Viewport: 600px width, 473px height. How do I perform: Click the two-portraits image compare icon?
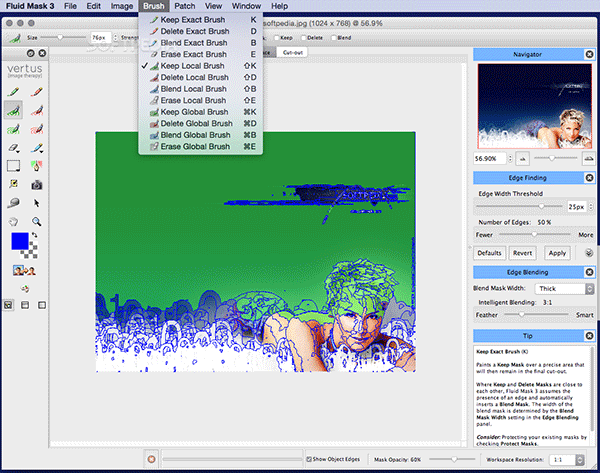point(24,271)
